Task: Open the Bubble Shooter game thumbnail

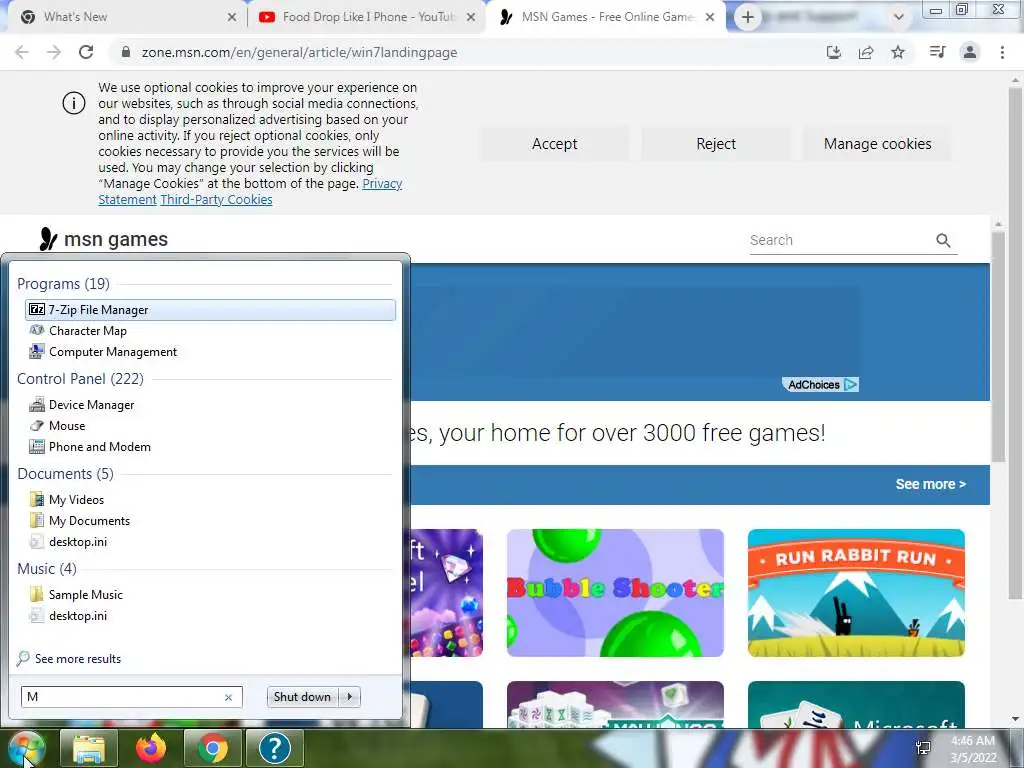Action: click(615, 593)
